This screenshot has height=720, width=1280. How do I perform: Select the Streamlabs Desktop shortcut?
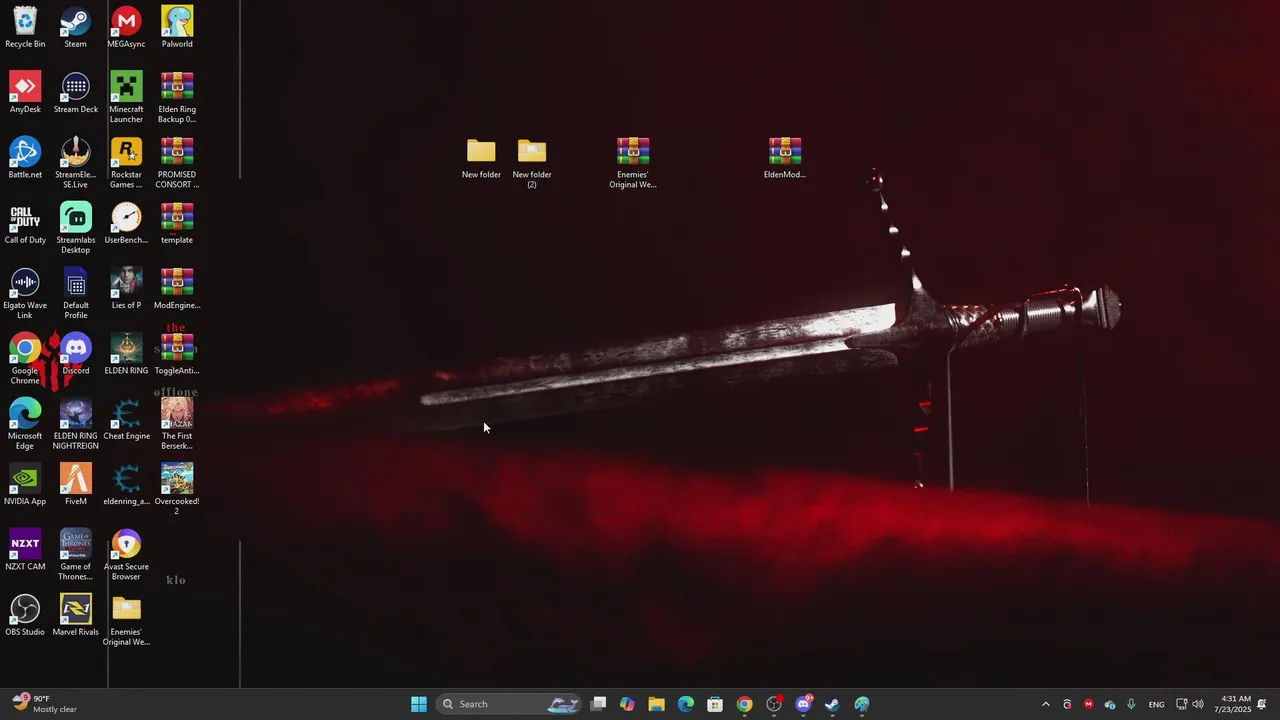pyautogui.click(x=75, y=228)
